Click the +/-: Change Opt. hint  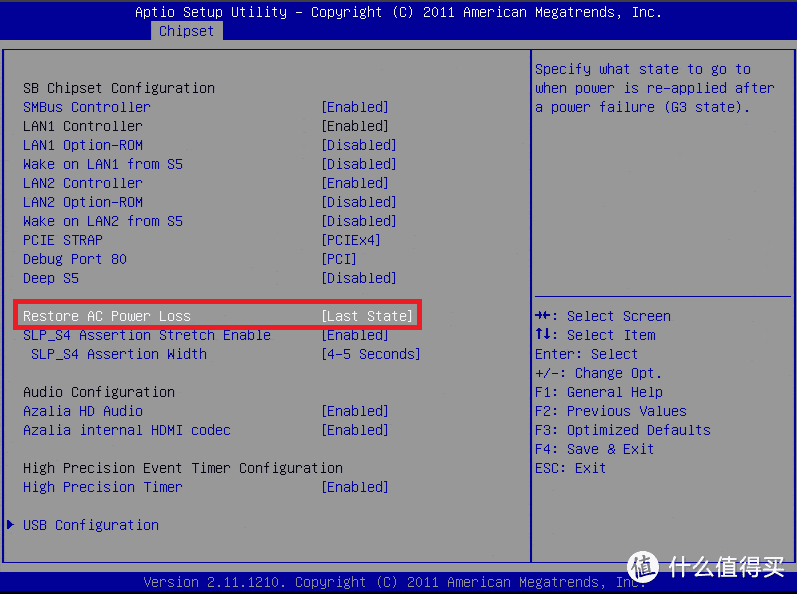pyautogui.click(x=598, y=373)
